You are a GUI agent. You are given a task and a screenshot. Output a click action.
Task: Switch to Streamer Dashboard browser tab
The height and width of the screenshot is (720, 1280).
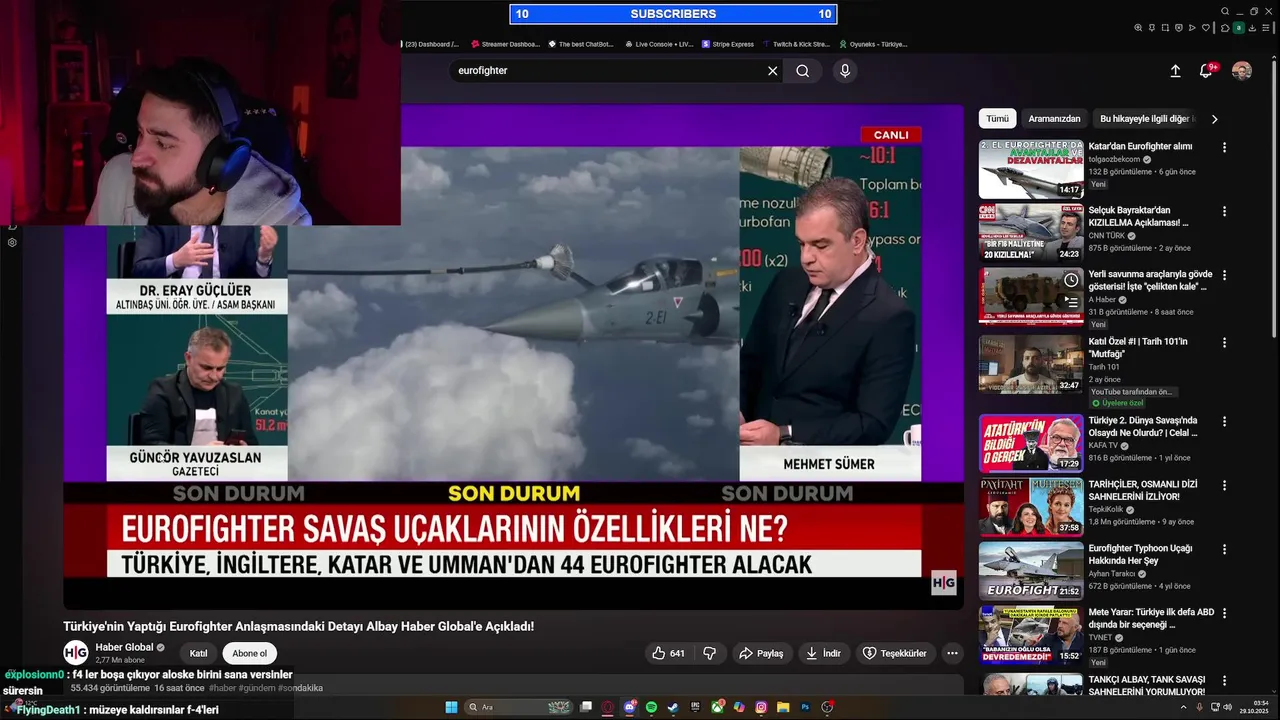click(x=506, y=44)
